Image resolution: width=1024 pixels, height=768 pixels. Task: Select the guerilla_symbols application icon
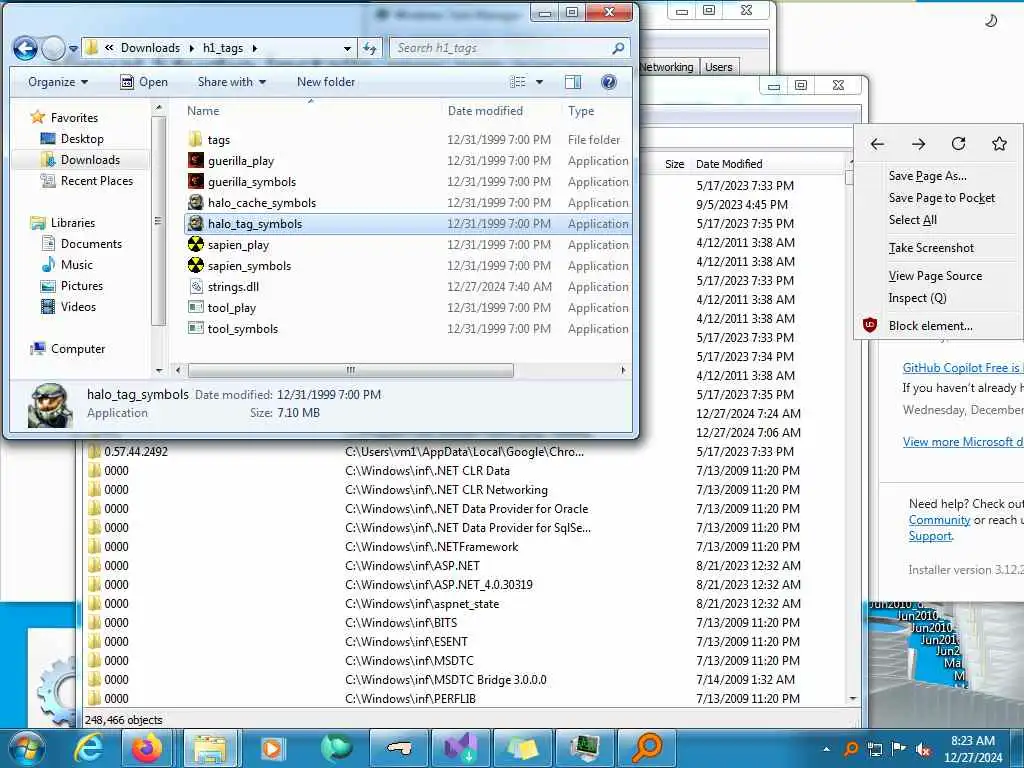(195, 181)
